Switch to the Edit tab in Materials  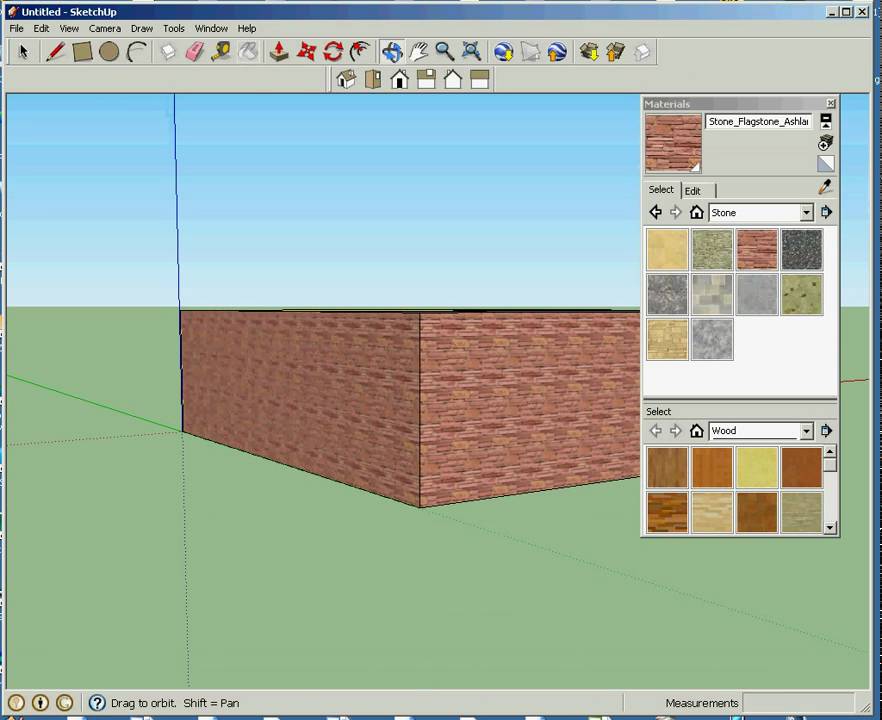pos(692,191)
